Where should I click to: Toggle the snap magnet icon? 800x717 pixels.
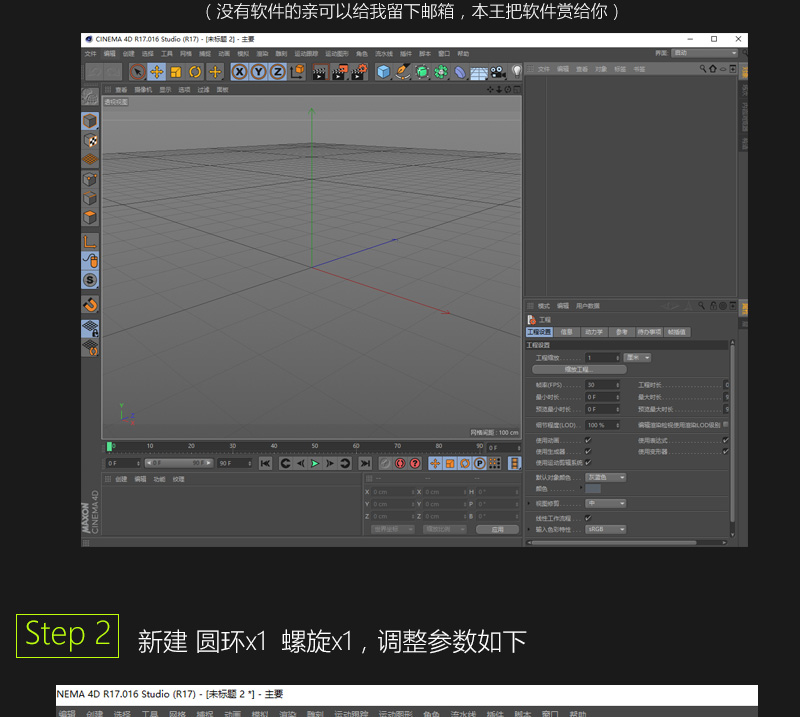click(90, 305)
